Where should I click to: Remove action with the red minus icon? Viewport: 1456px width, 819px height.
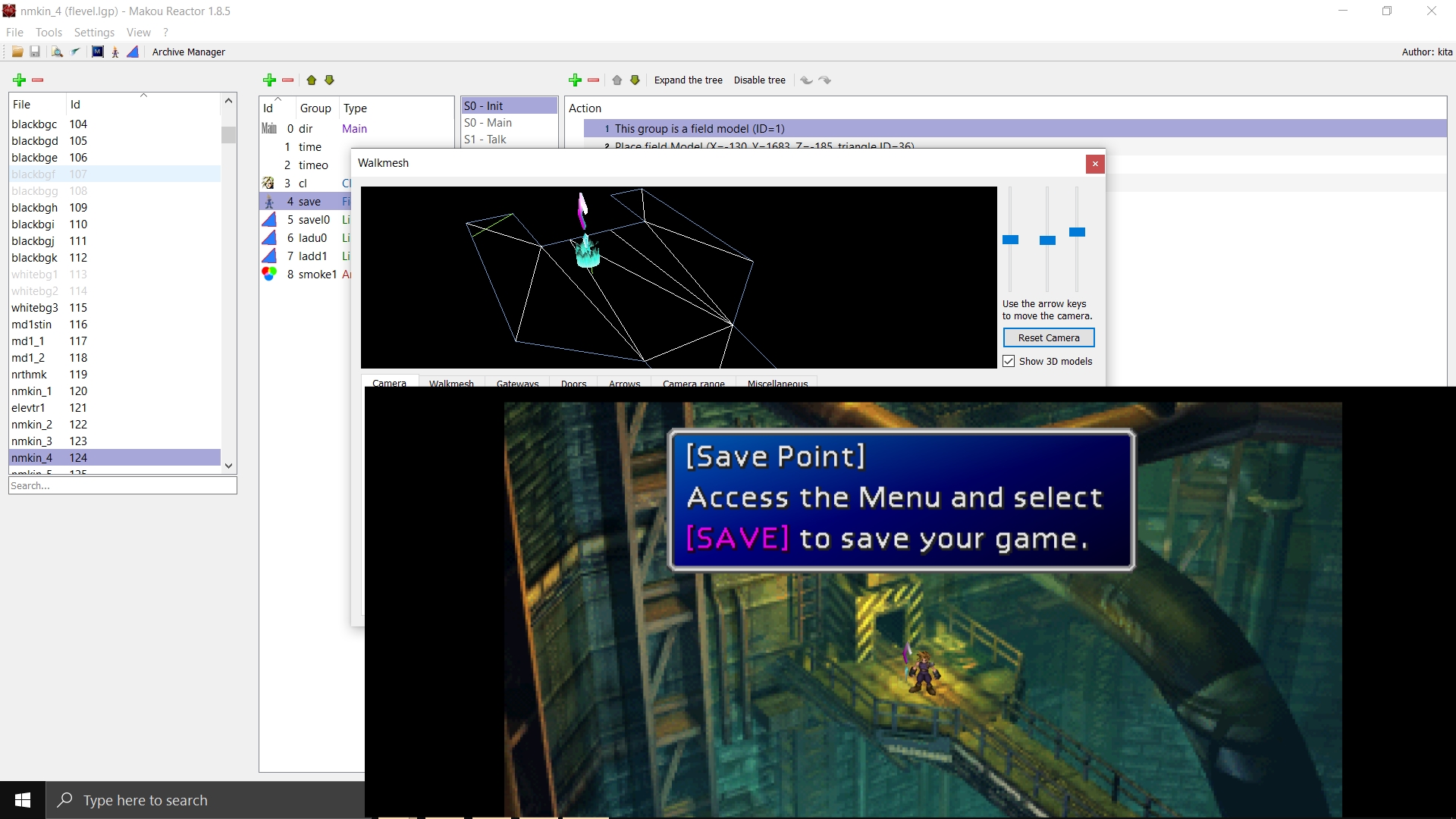(594, 80)
